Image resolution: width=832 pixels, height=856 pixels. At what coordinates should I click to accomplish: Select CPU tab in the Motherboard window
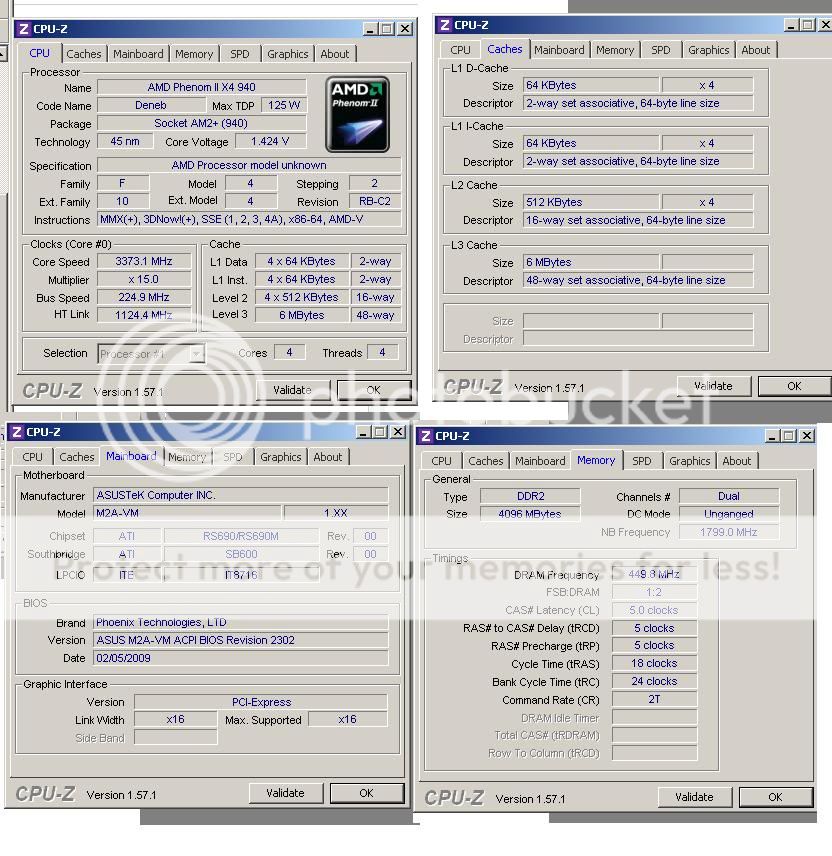tap(32, 457)
